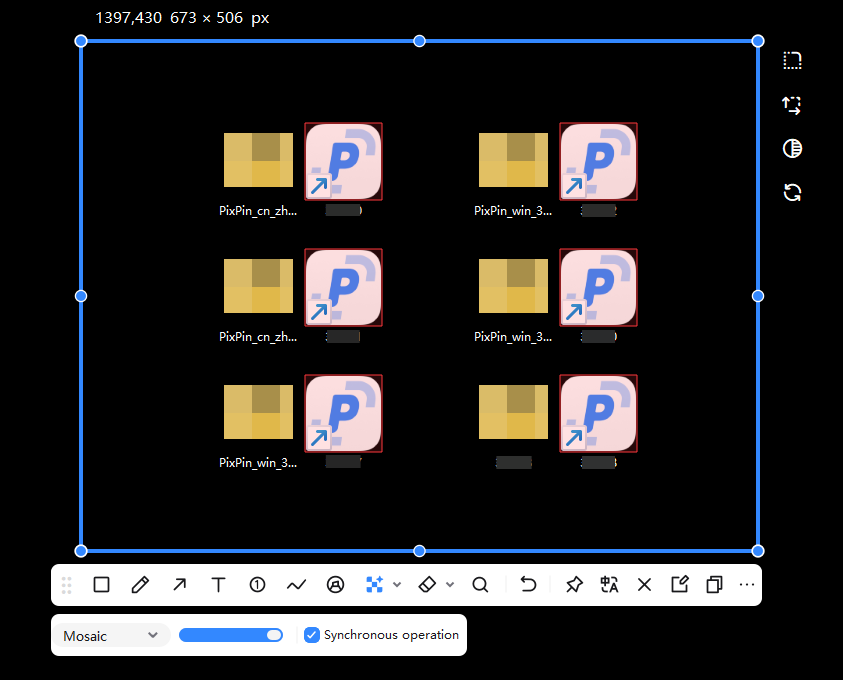Click the bottom-center edge selection handle
Screen dimensions: 843x680
click(x=419, y=550)
